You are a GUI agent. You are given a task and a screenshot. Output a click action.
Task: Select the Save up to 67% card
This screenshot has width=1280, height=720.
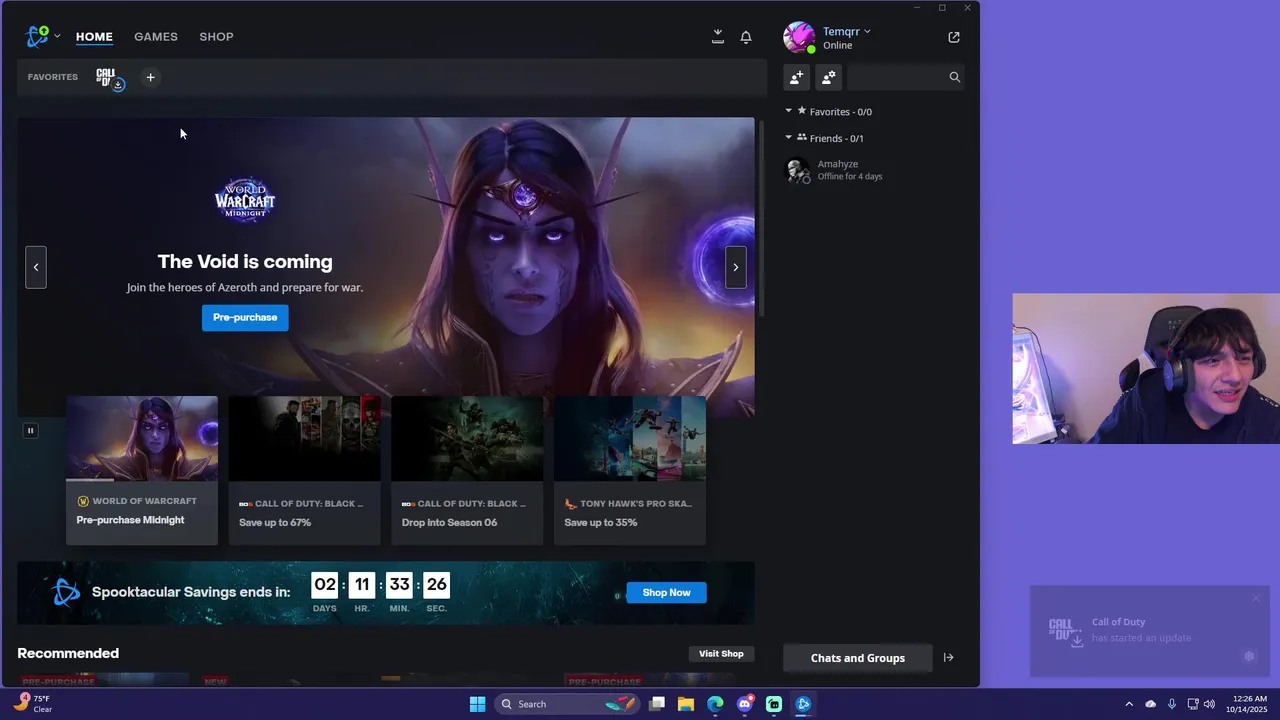click(x=304, y=470)
